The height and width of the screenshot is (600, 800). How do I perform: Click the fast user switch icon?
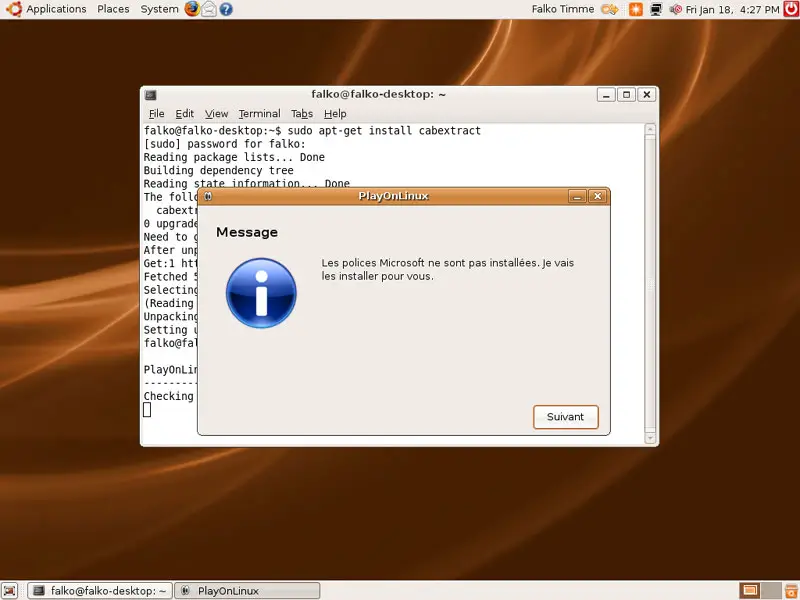(x=610, y=9)
